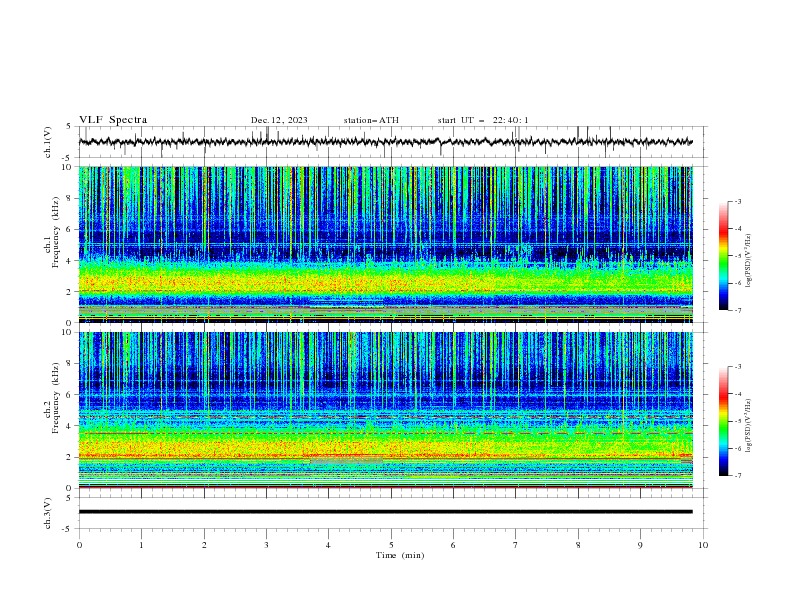This screenshot has height=612, width=792.
Task: Click the 'Time (min)' axis label
Action: tap(400, 555)
